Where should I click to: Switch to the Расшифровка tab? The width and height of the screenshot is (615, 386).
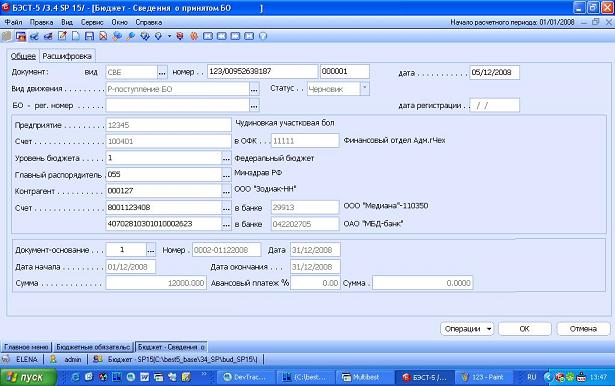click(67, 56)
